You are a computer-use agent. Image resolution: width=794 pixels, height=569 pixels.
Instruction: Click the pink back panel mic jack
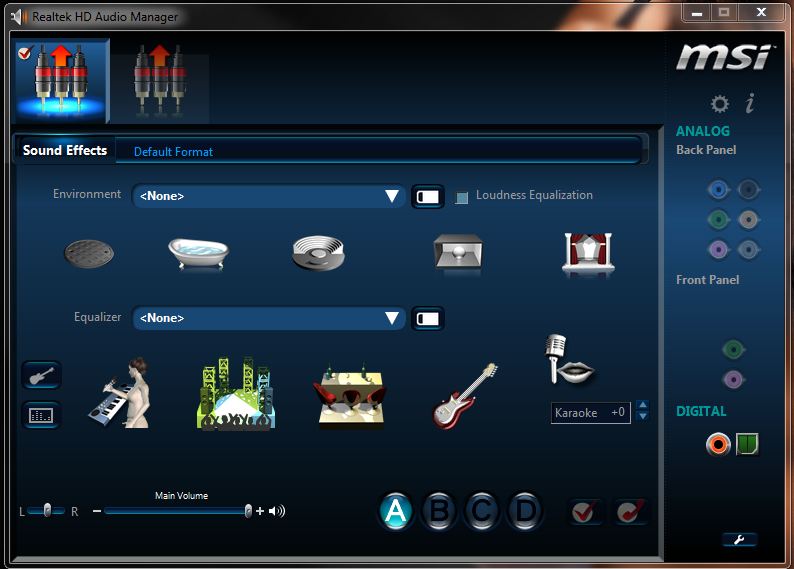tap(718, 250)
